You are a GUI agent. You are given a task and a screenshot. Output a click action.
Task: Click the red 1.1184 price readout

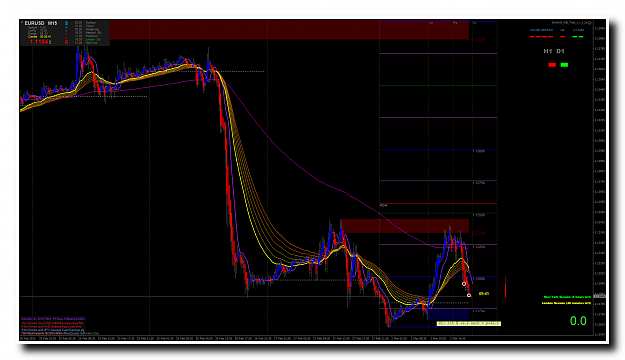(39, 42)
